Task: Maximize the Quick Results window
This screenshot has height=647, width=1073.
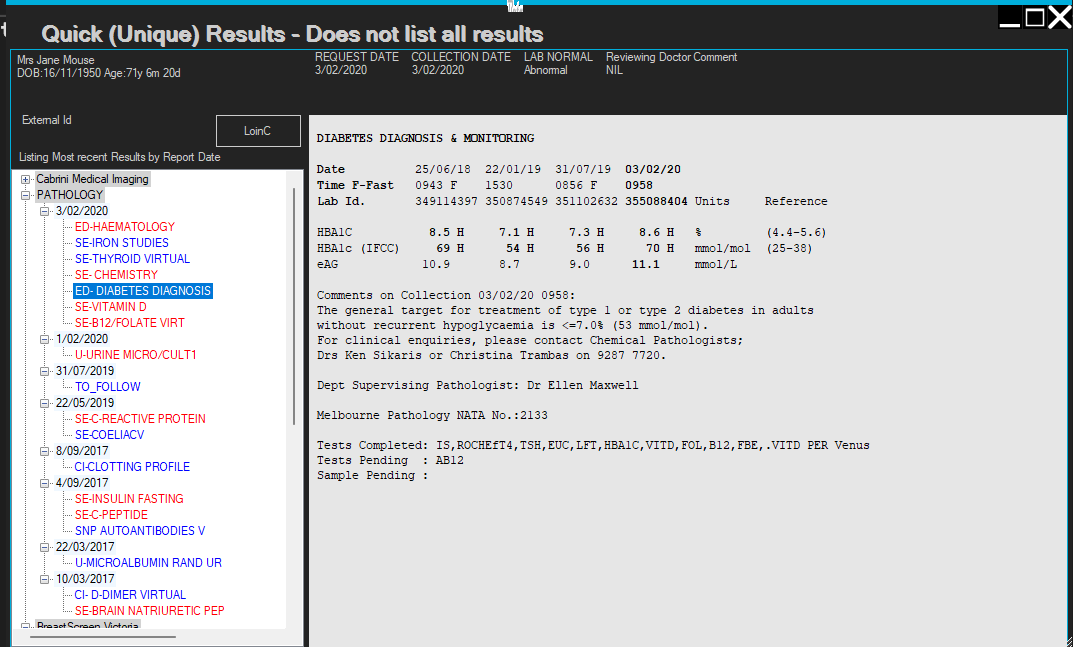Action: [1035, 17]
